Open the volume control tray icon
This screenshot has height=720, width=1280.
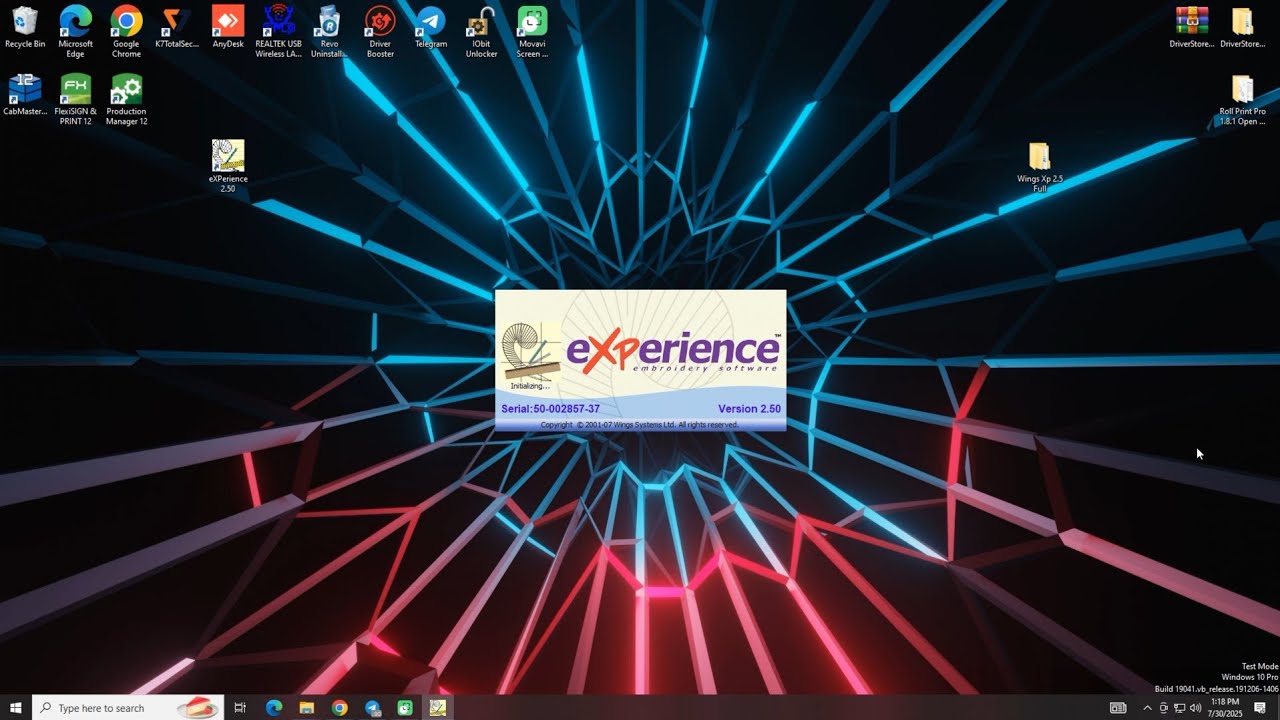1196,708
